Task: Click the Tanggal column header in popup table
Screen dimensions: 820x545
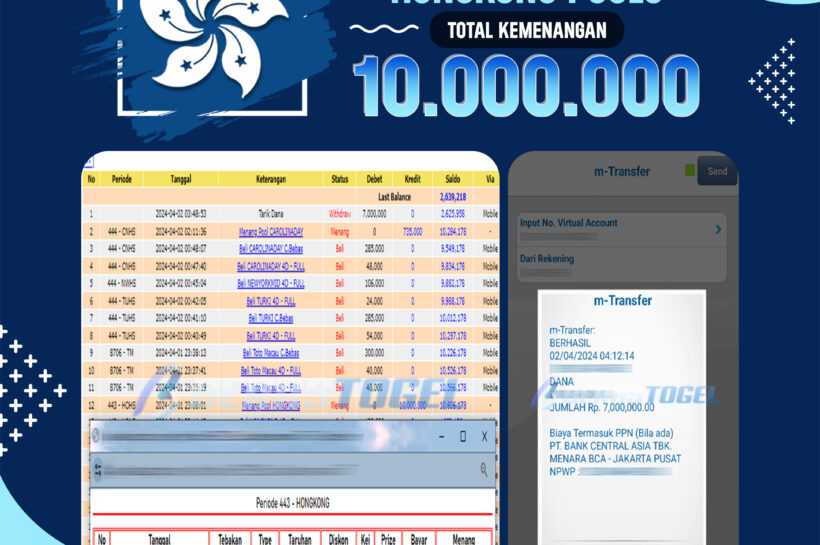Action: click(159, 538)
